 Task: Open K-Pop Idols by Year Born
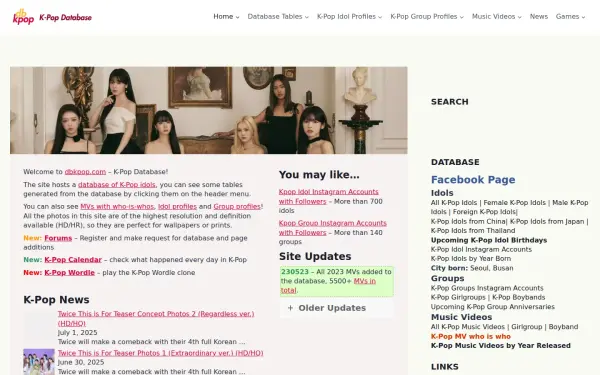click(x=471, y=259)
